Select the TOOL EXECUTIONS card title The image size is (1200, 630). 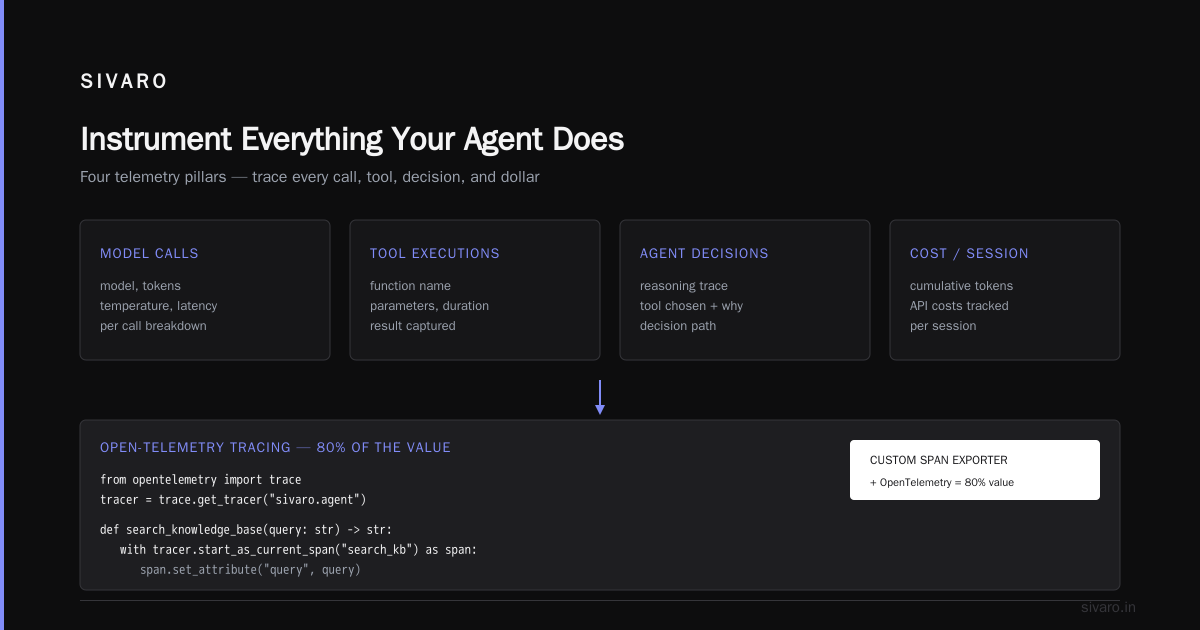(x=435, y=254)
